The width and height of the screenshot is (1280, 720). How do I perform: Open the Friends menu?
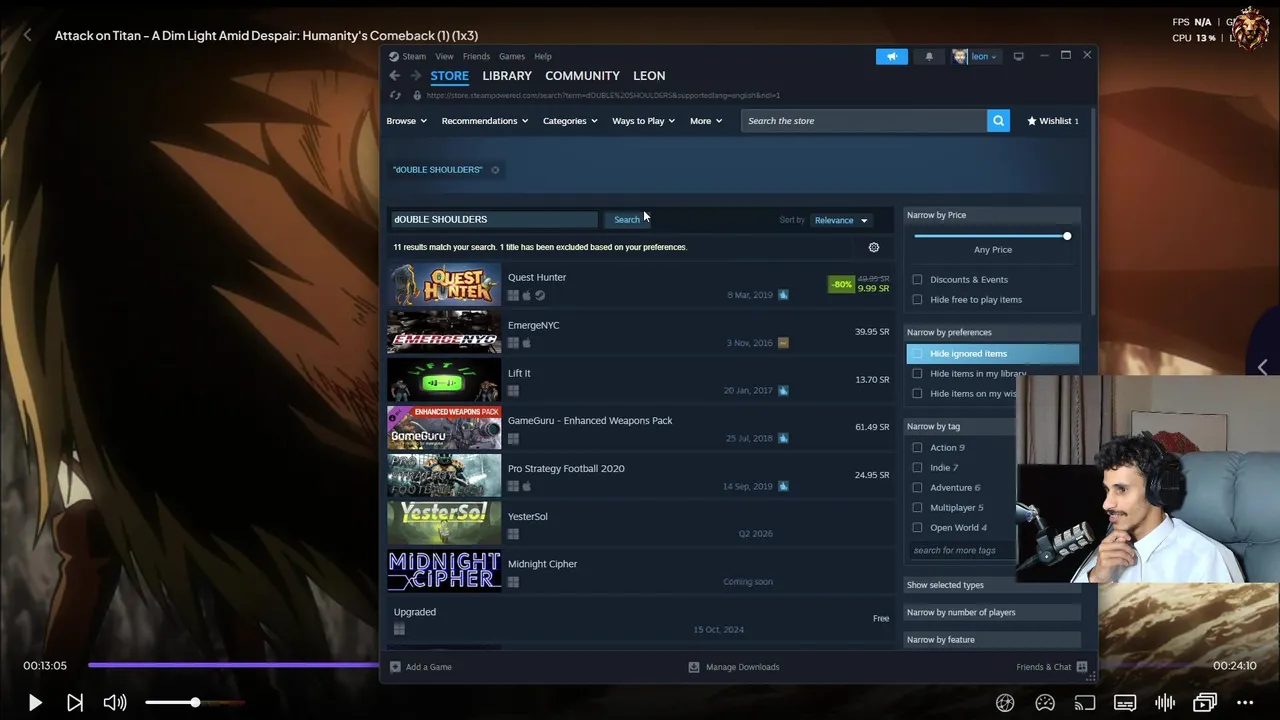click(x=476, y=57)
